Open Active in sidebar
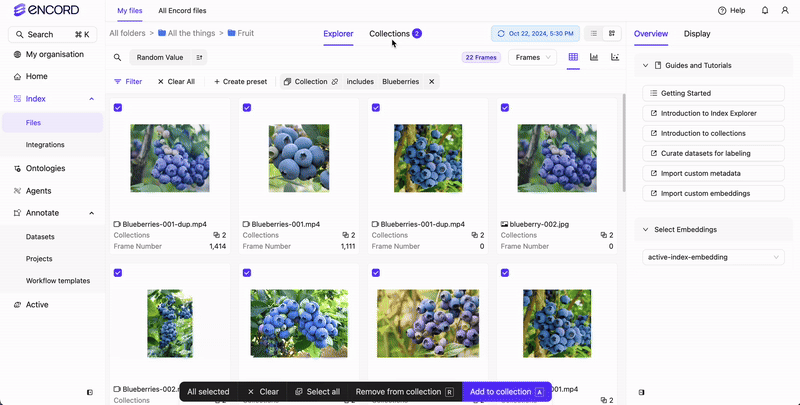The height and width of the screenshot is (405, 800). pos(31,305)
